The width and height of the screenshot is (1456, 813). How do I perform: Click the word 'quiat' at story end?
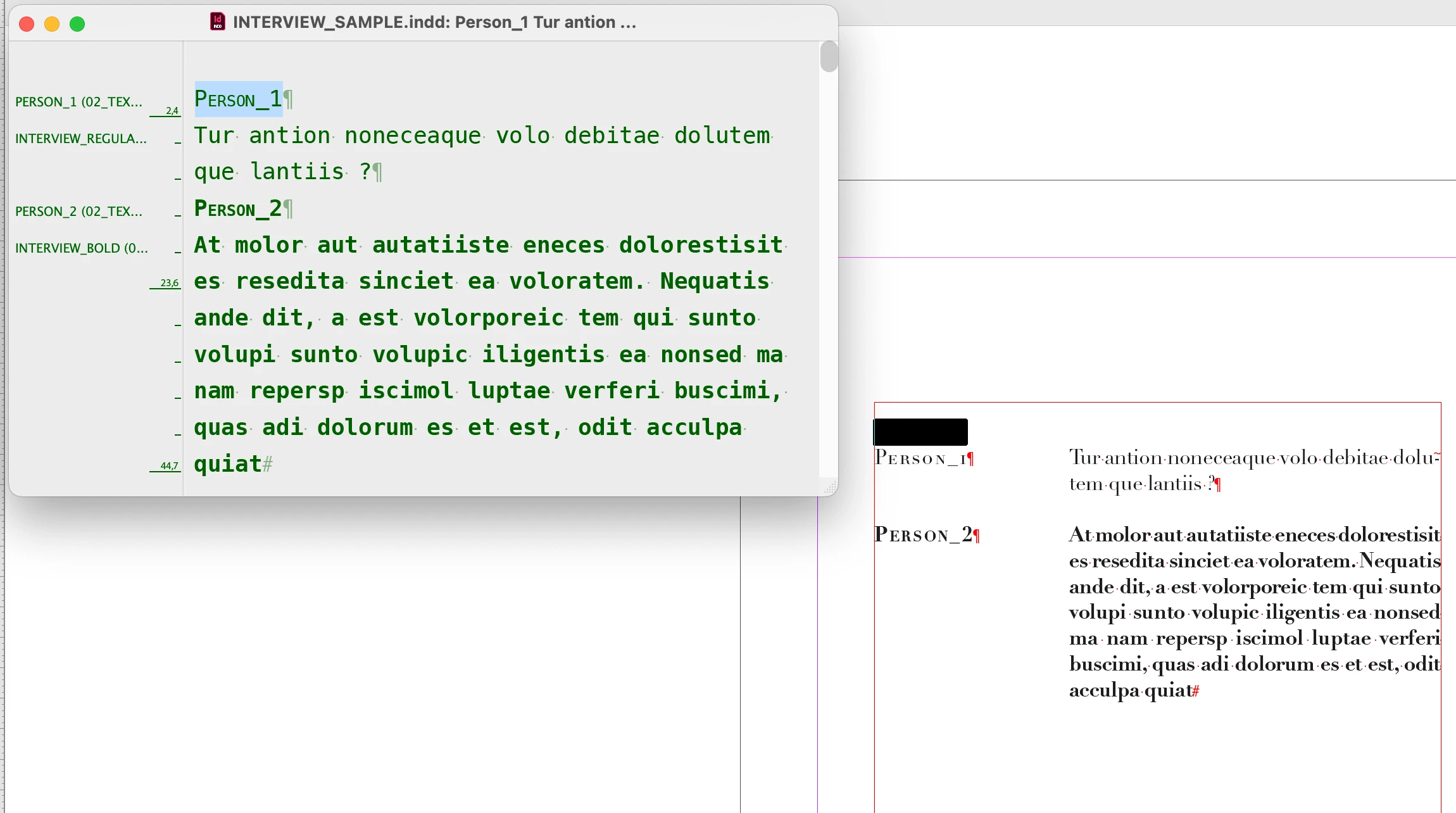tap(227, 464)
